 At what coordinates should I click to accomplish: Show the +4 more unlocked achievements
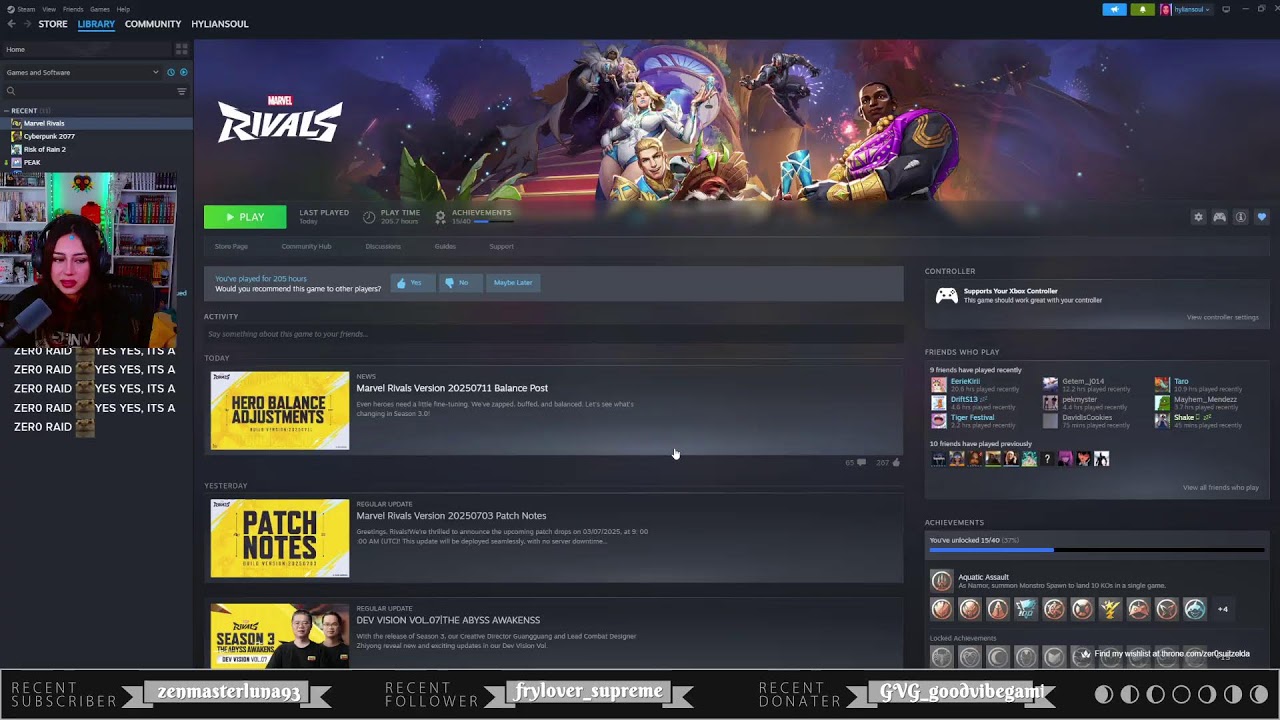(x=1222, y=609)
